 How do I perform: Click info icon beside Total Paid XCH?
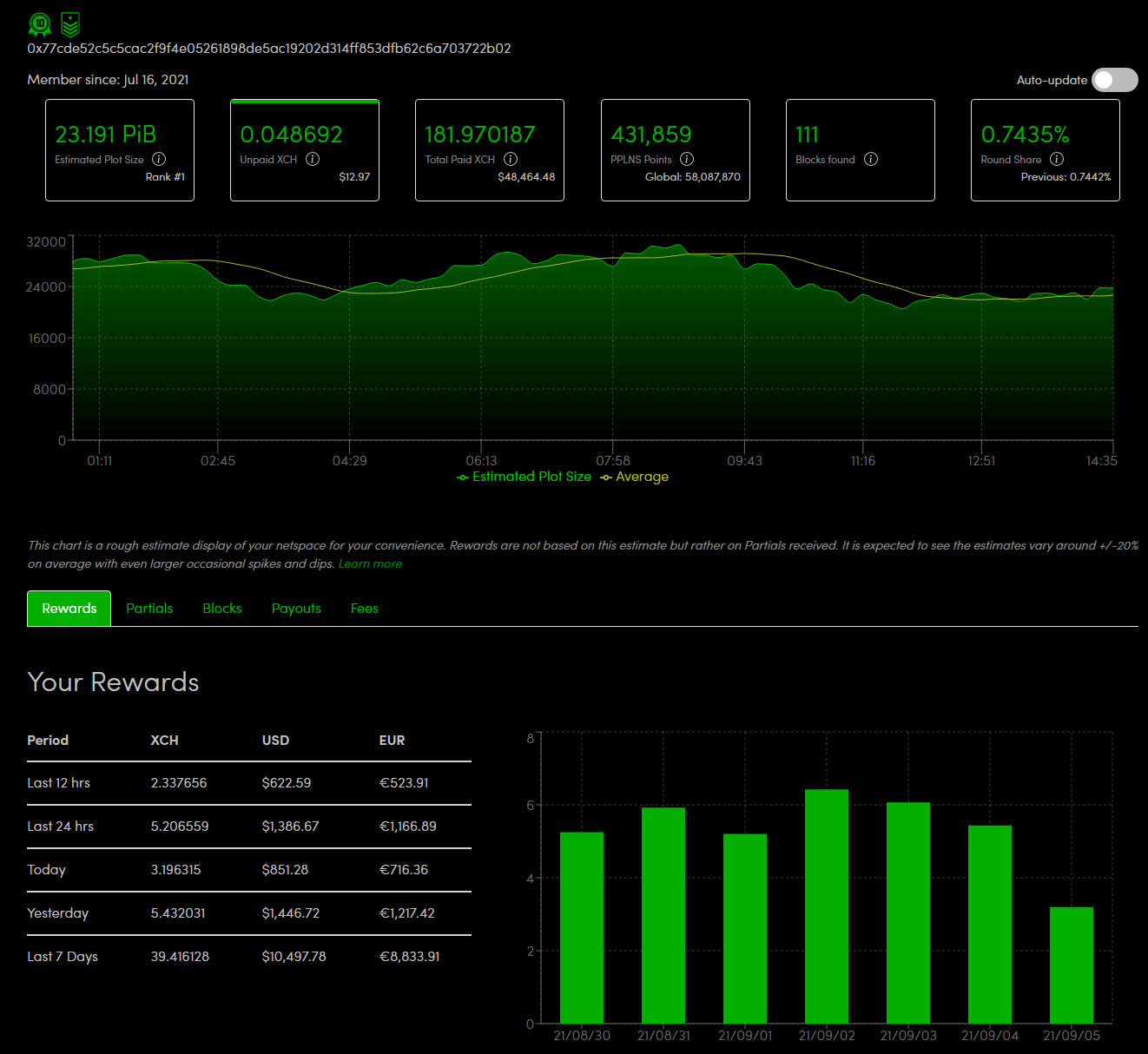tap(511, 159)
